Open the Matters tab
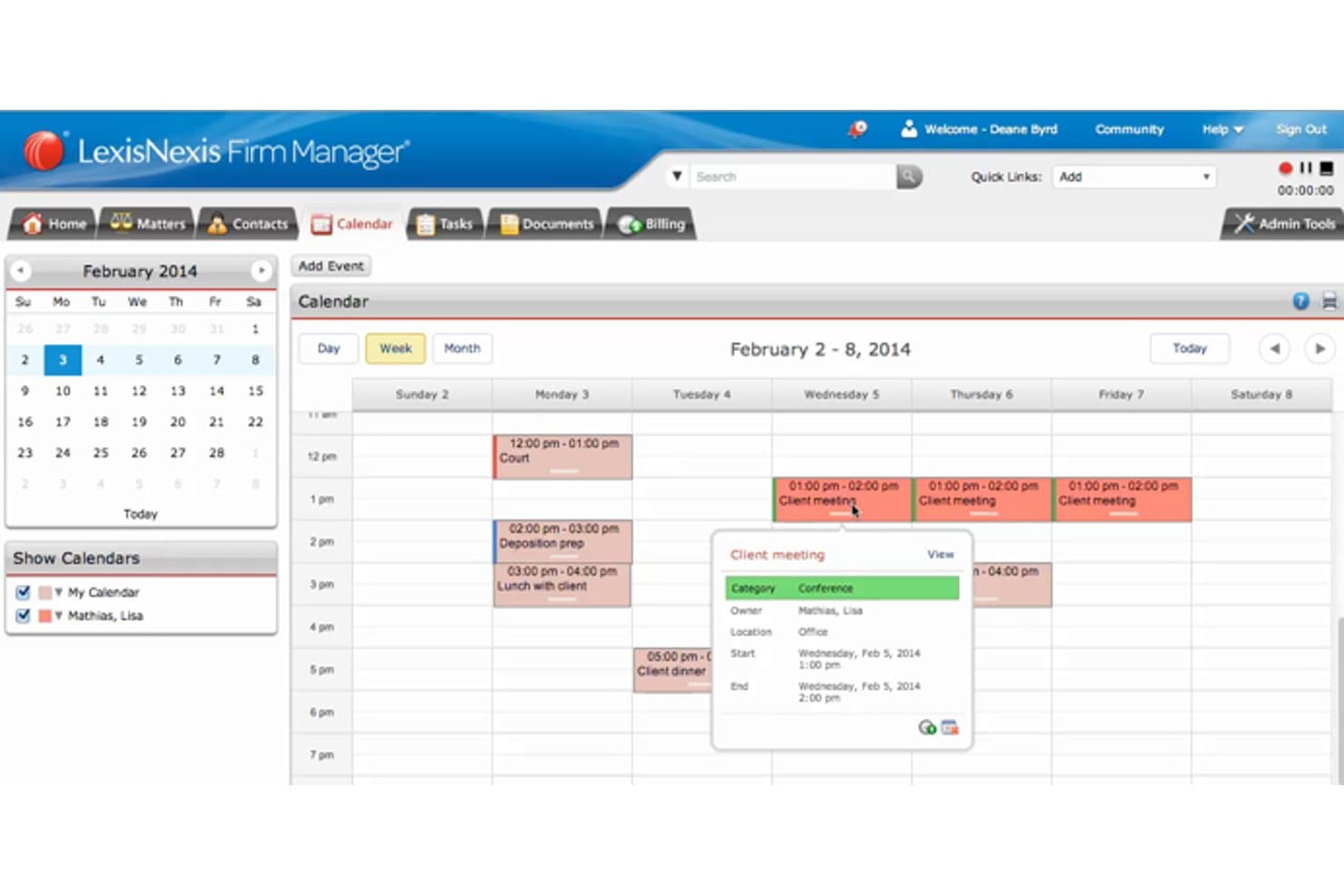1344x896 pixels. click(147, 224)
